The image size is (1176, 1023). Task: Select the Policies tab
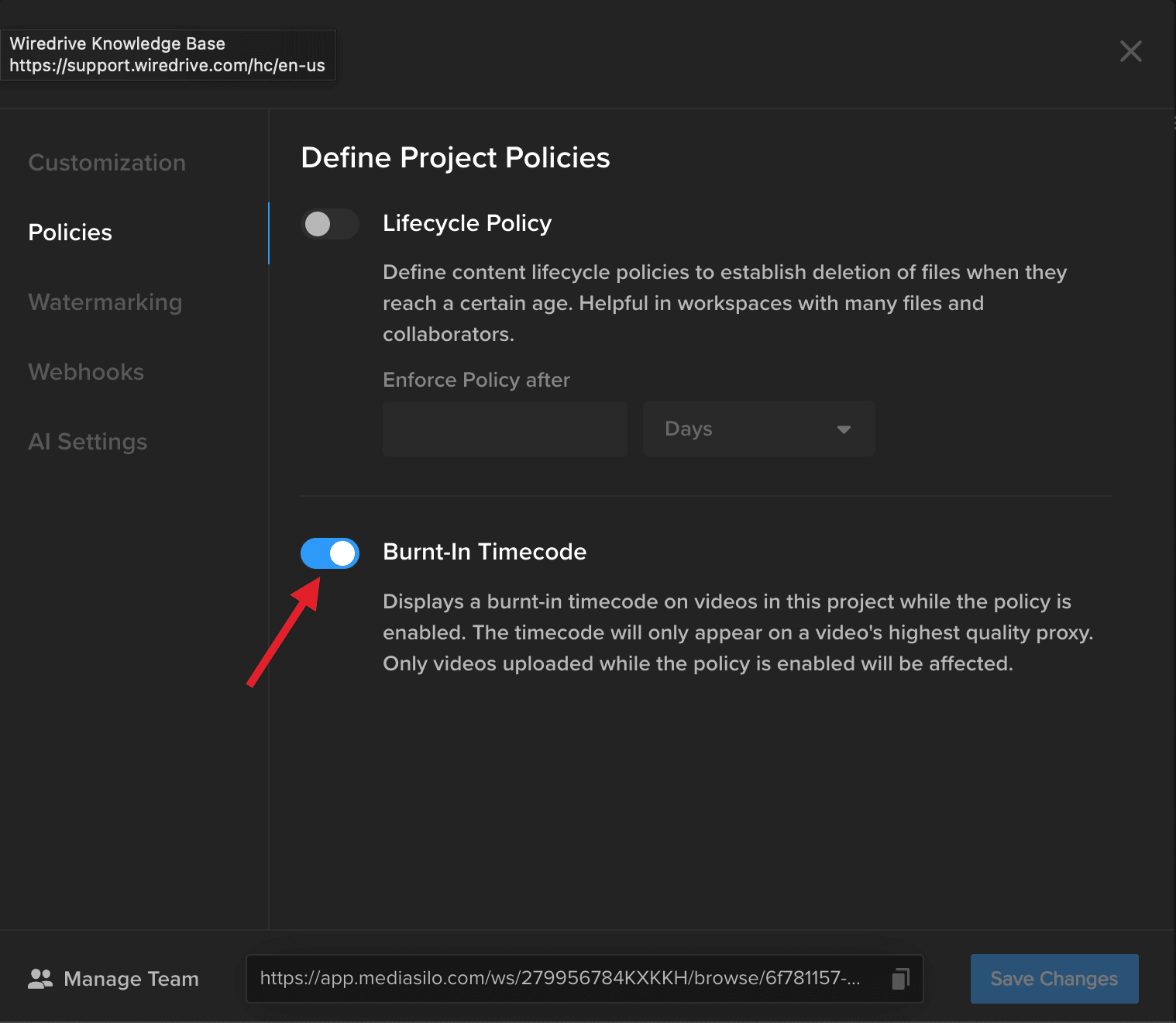[x=70, y=232]
